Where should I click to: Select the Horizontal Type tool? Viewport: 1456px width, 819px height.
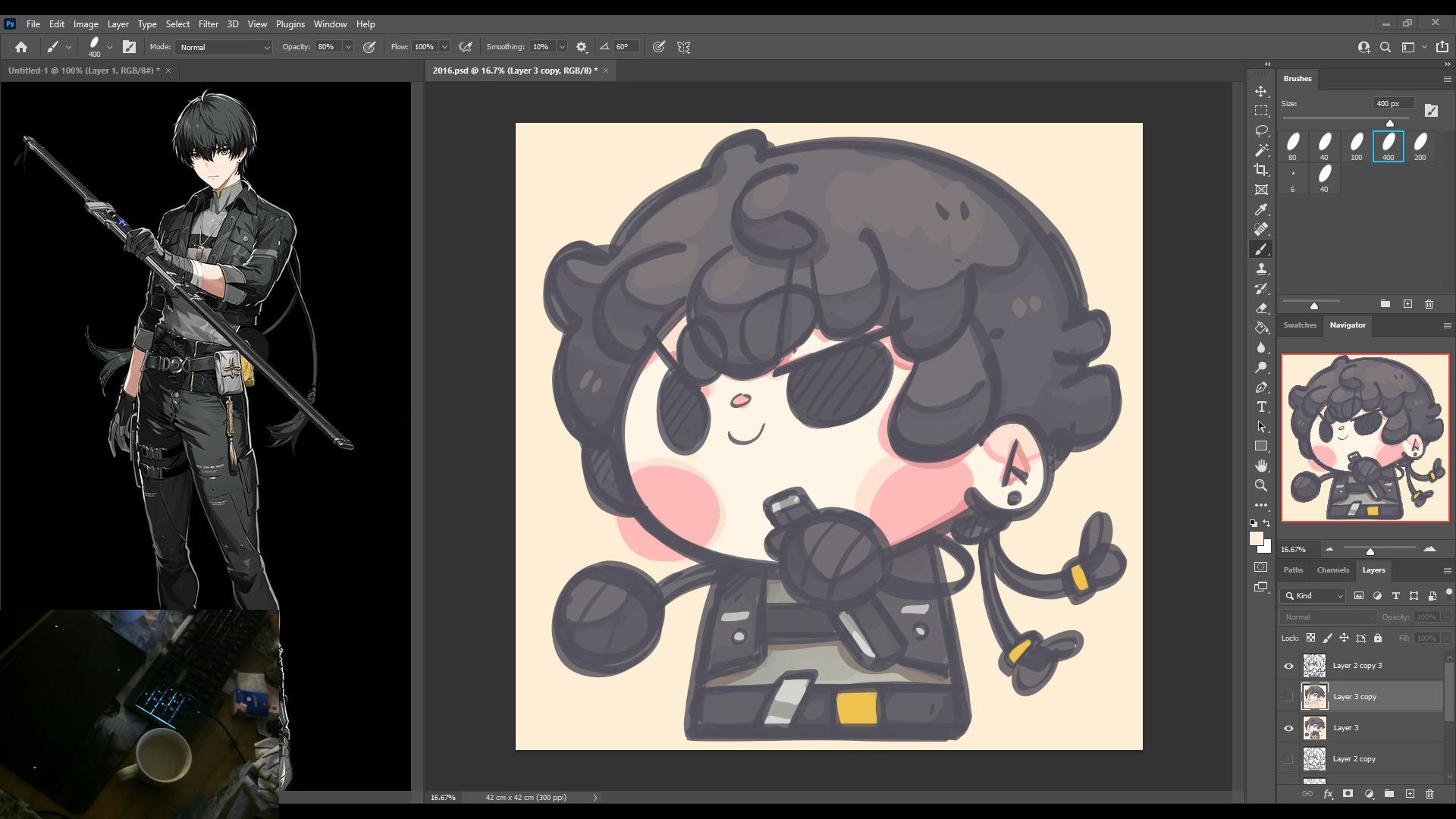[x=1261, y=406]
